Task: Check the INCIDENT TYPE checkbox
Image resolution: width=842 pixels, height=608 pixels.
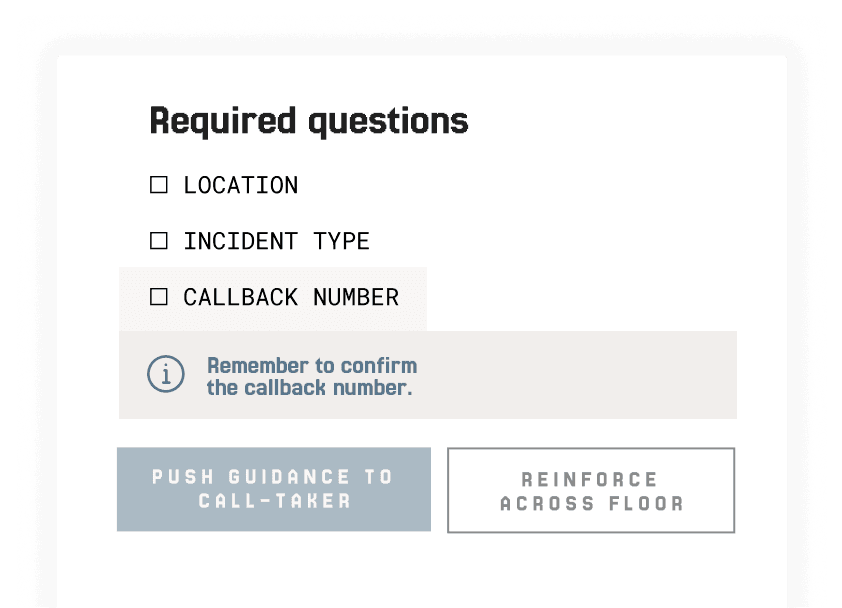Action: pyautogui.click(x=158, y=241)
